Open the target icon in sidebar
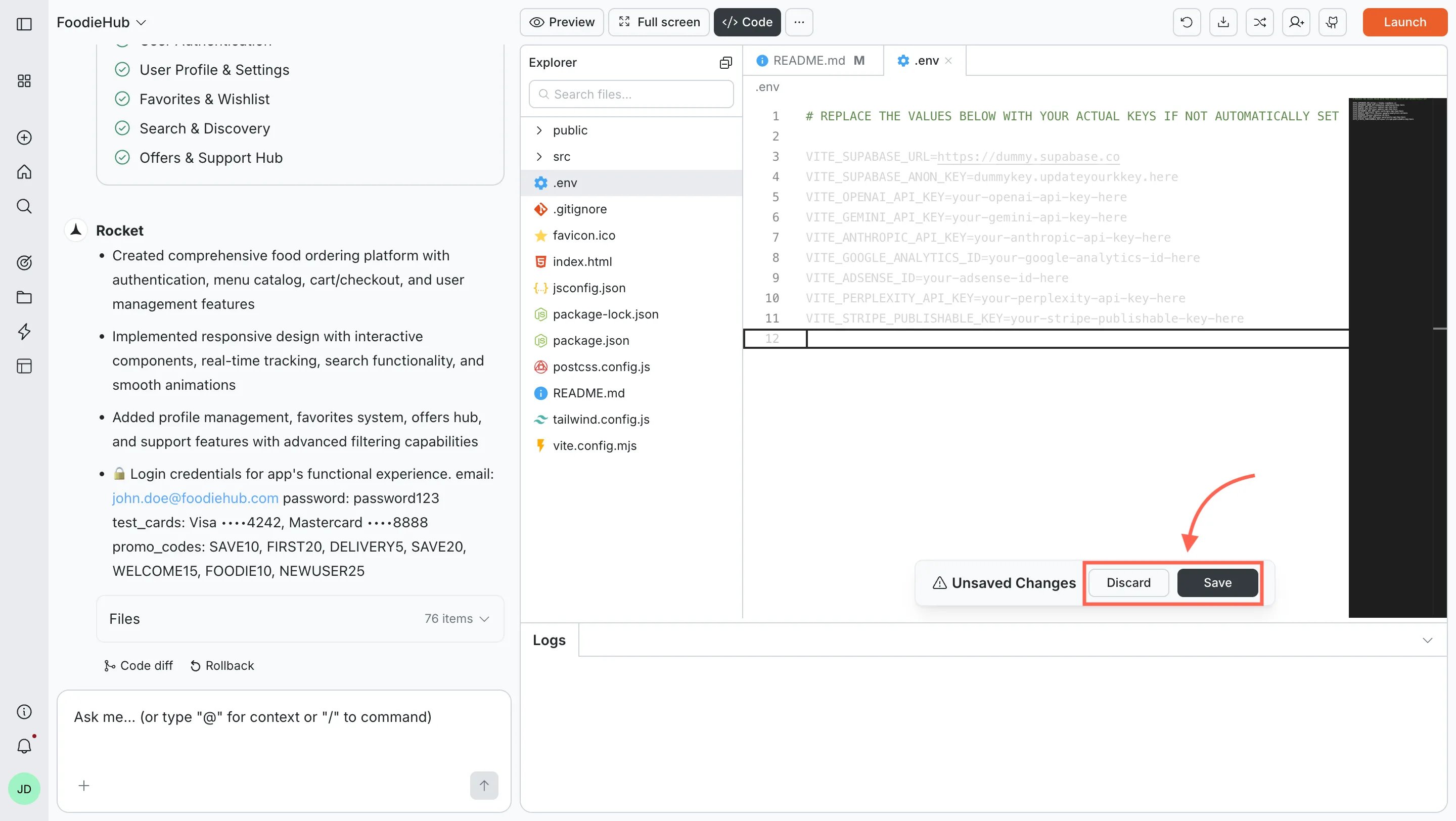 [x=24, y=263]
